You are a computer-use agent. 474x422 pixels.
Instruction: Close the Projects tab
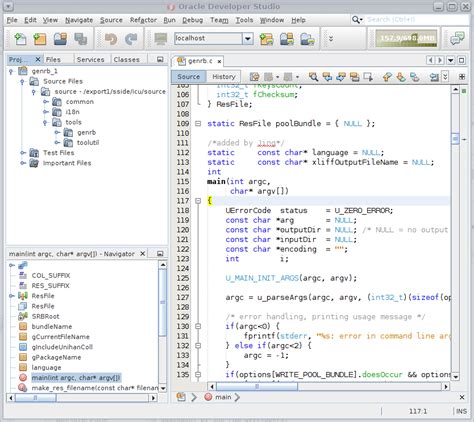coord(38,59)
